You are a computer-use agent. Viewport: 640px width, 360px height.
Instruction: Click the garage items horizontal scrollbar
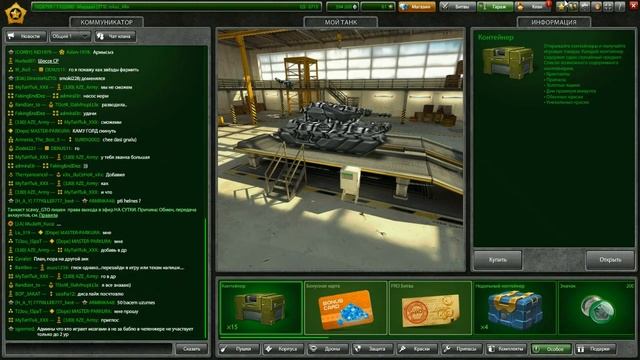pos(273,338)
